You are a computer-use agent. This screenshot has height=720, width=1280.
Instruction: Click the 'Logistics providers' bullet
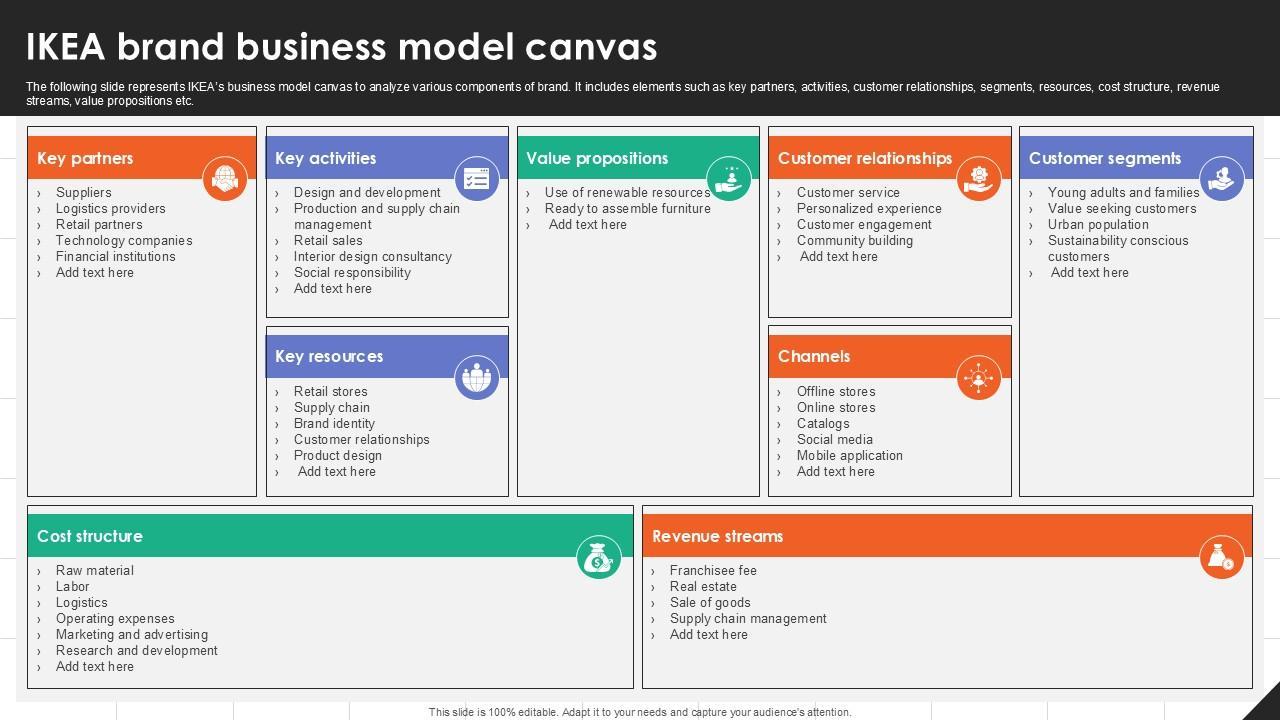point(111,208)
